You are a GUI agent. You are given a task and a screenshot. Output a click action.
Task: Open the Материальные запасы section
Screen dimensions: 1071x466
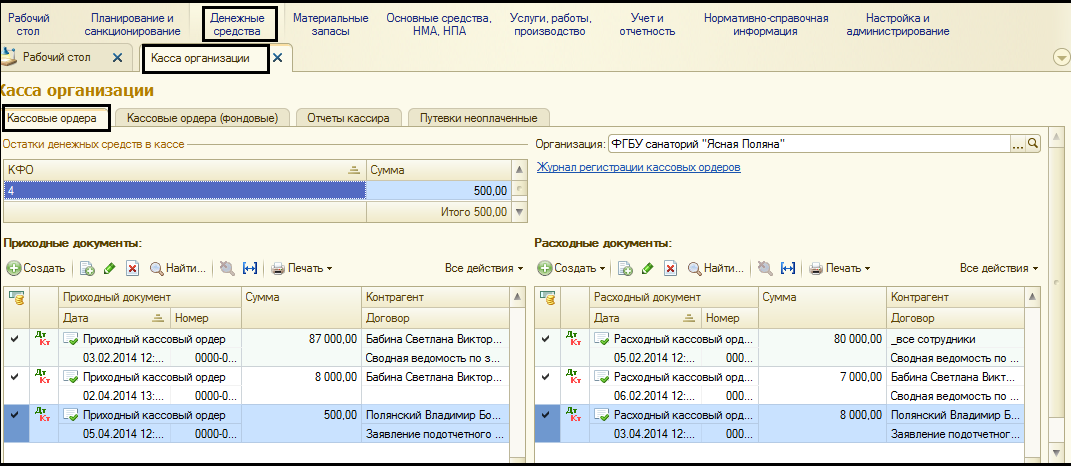point(330,25)
